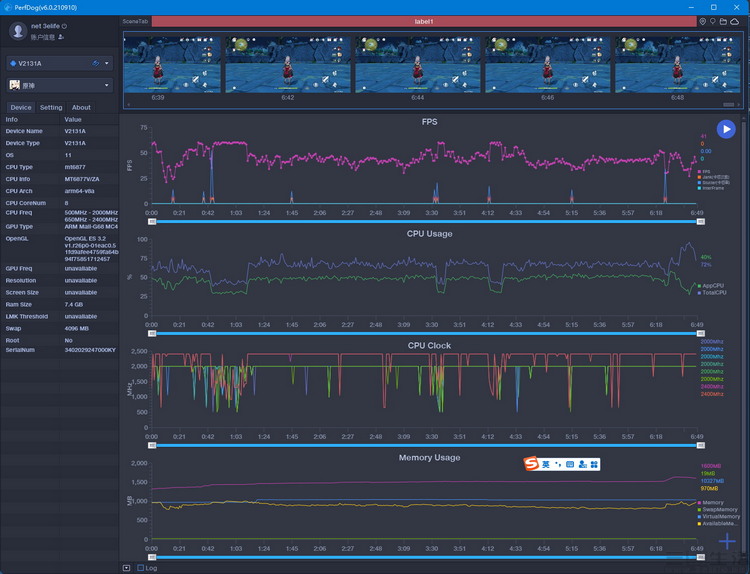Screen dimensions: 750x574
Task: Open the Sogou toolbox grid icon
Action: [594, 464]
